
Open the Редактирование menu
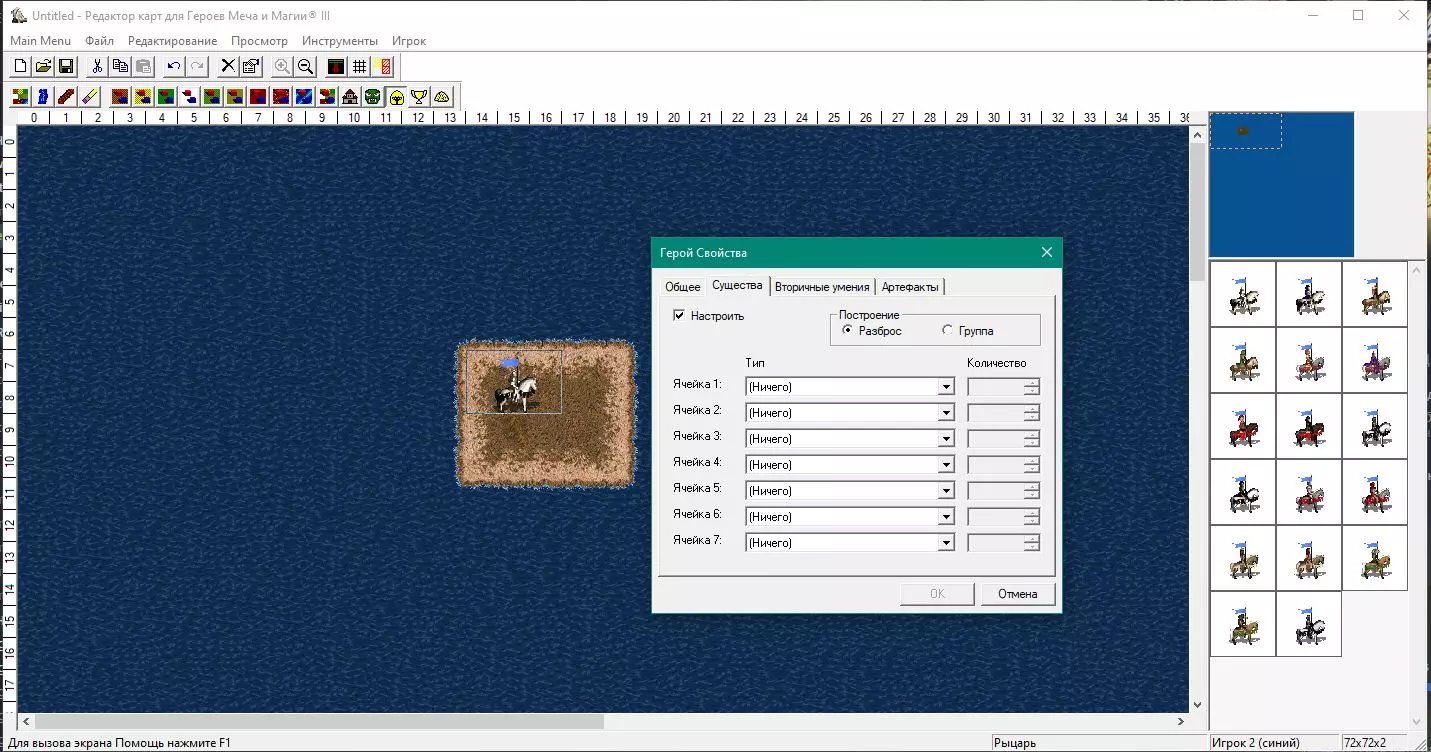(x=172, y=41)
